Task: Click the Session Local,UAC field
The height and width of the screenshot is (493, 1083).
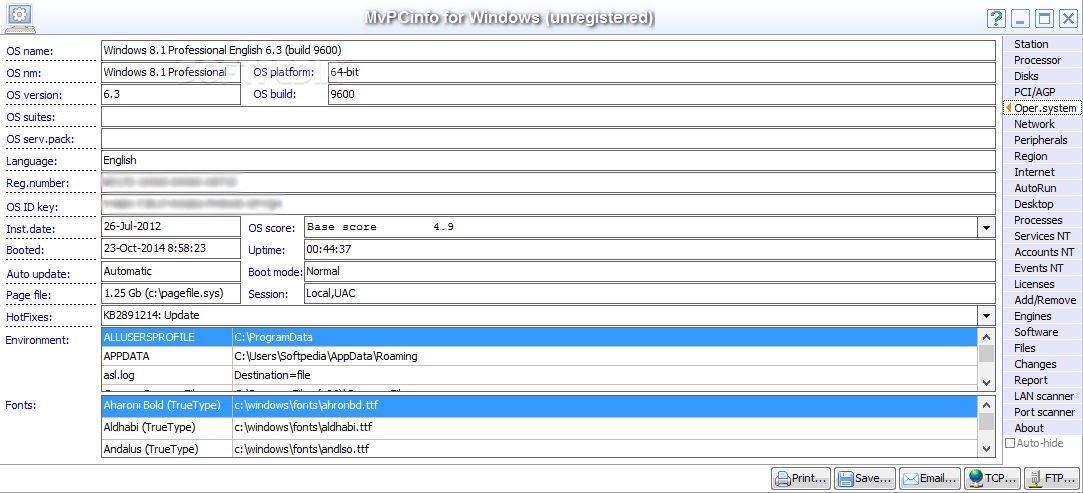Action: [649, 294]
